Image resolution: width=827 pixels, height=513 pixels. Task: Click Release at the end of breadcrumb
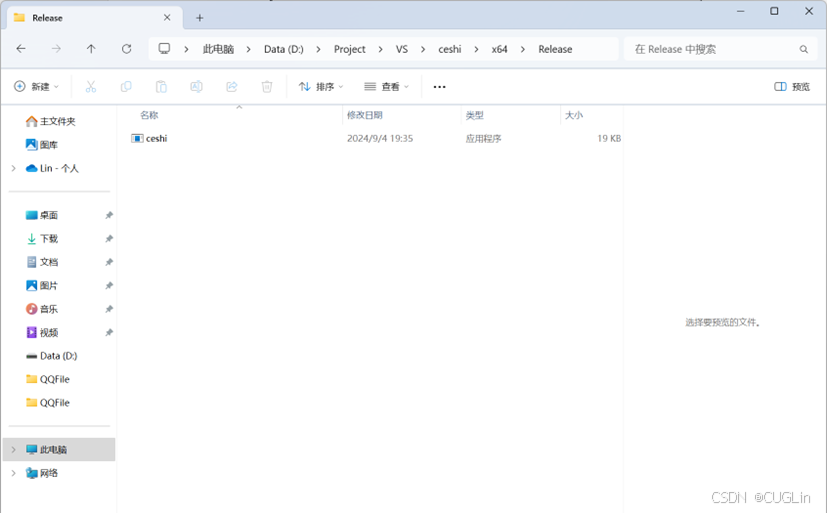(x=555, y=49)
